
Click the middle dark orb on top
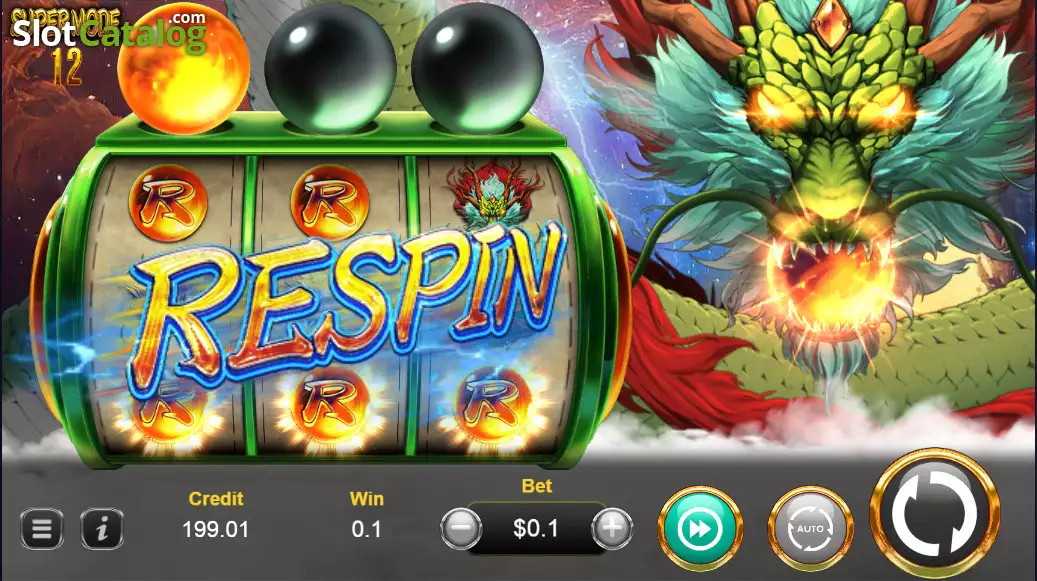coord(331,67)
